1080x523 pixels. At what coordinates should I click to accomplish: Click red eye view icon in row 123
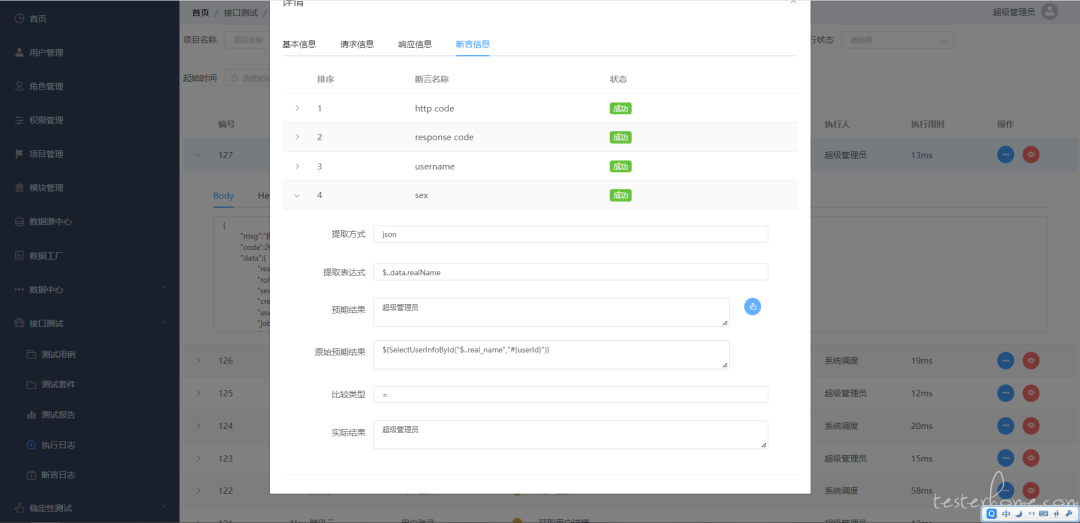[x=1031, y=458]
